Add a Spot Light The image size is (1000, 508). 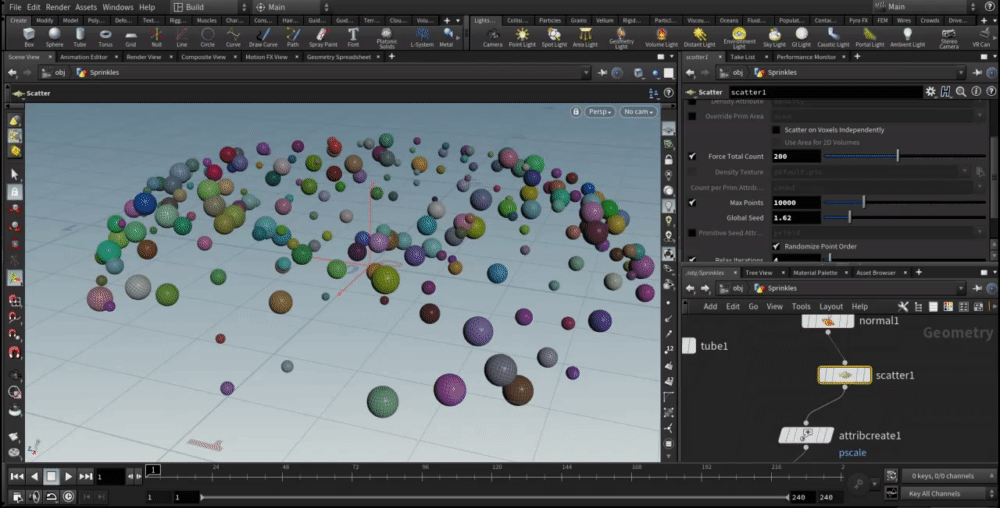click(x=554, y=38)
